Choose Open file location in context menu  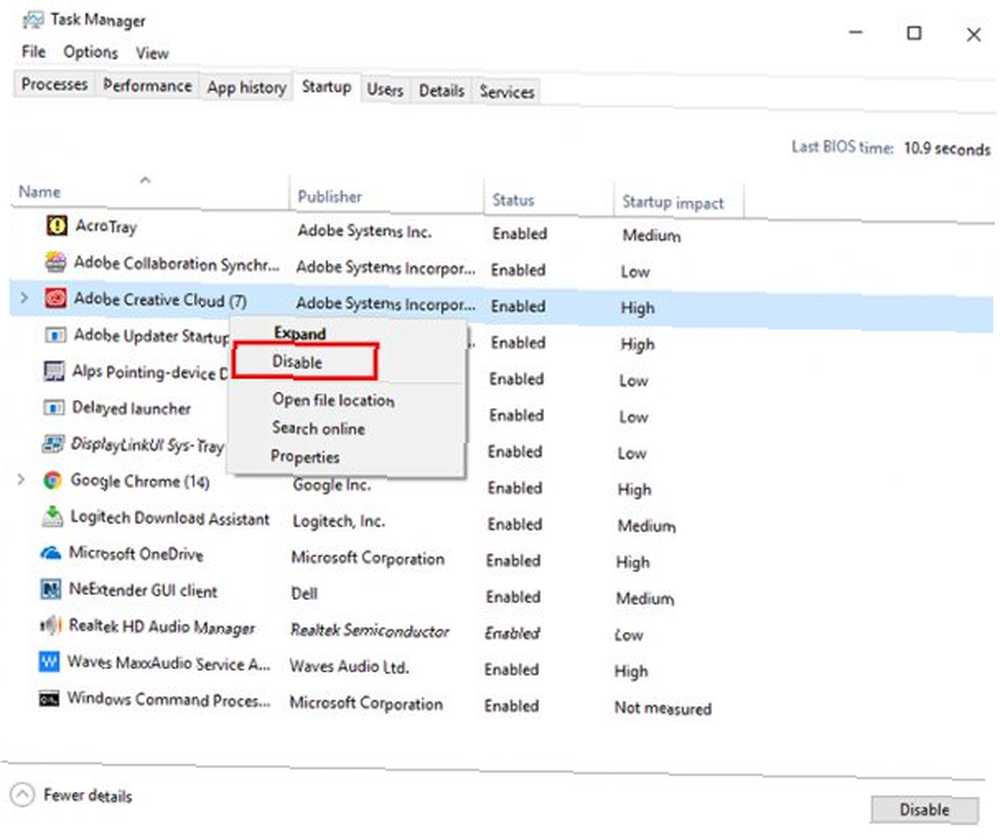334,400
